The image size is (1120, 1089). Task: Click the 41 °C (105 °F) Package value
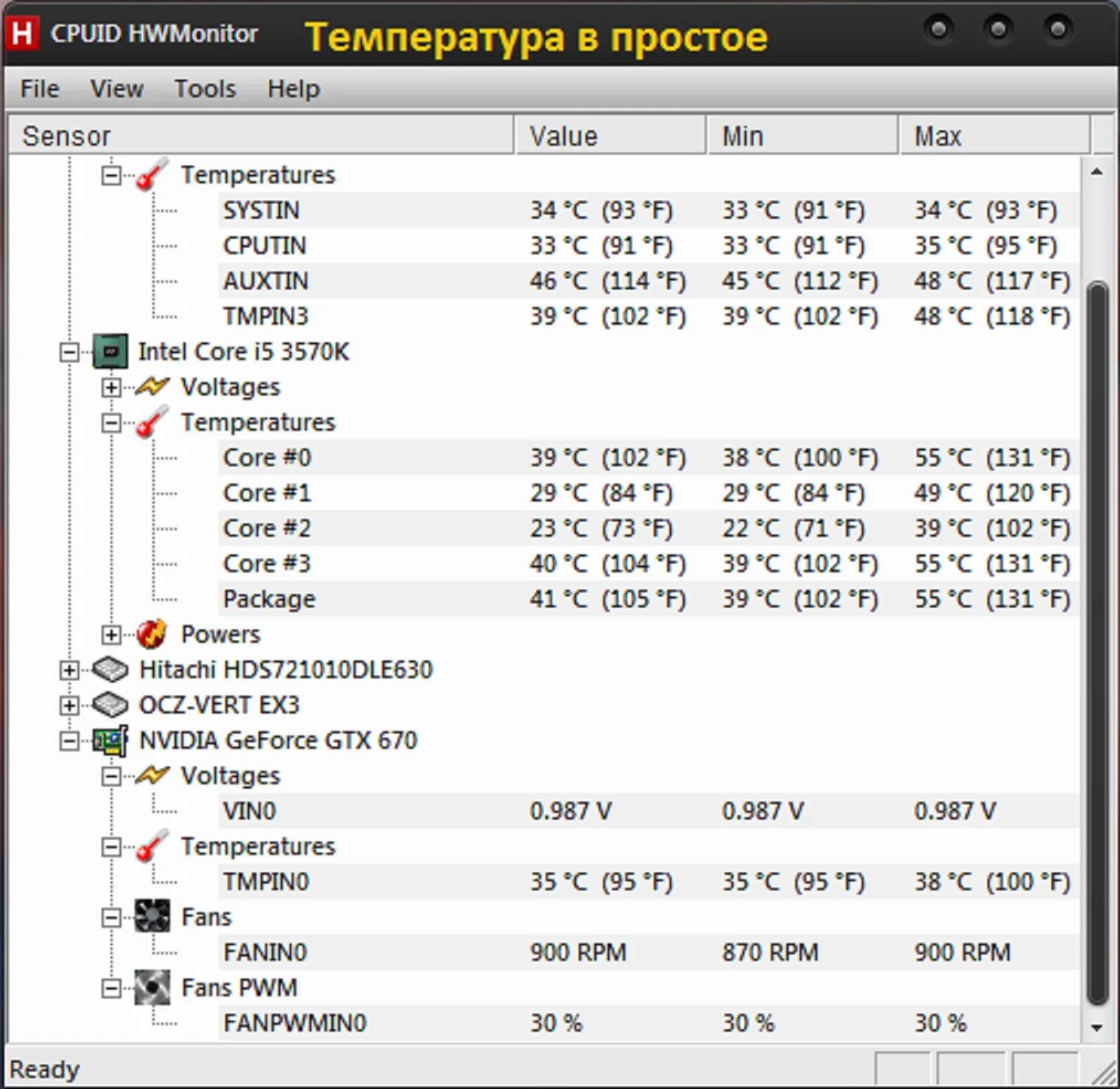tap(607, 599)
